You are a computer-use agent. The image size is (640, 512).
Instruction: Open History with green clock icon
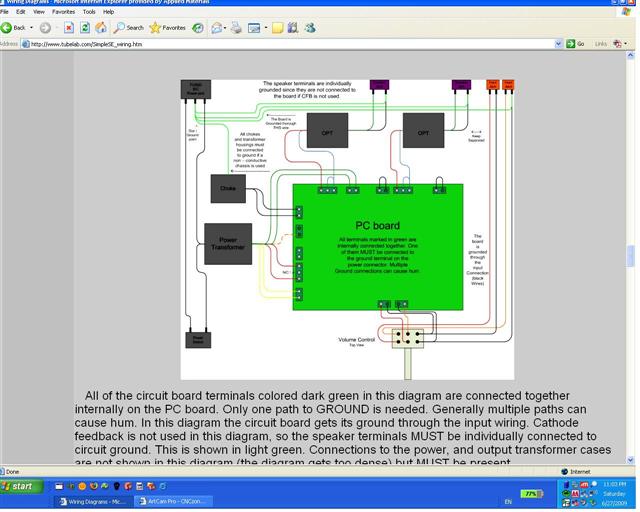(198, 28)
